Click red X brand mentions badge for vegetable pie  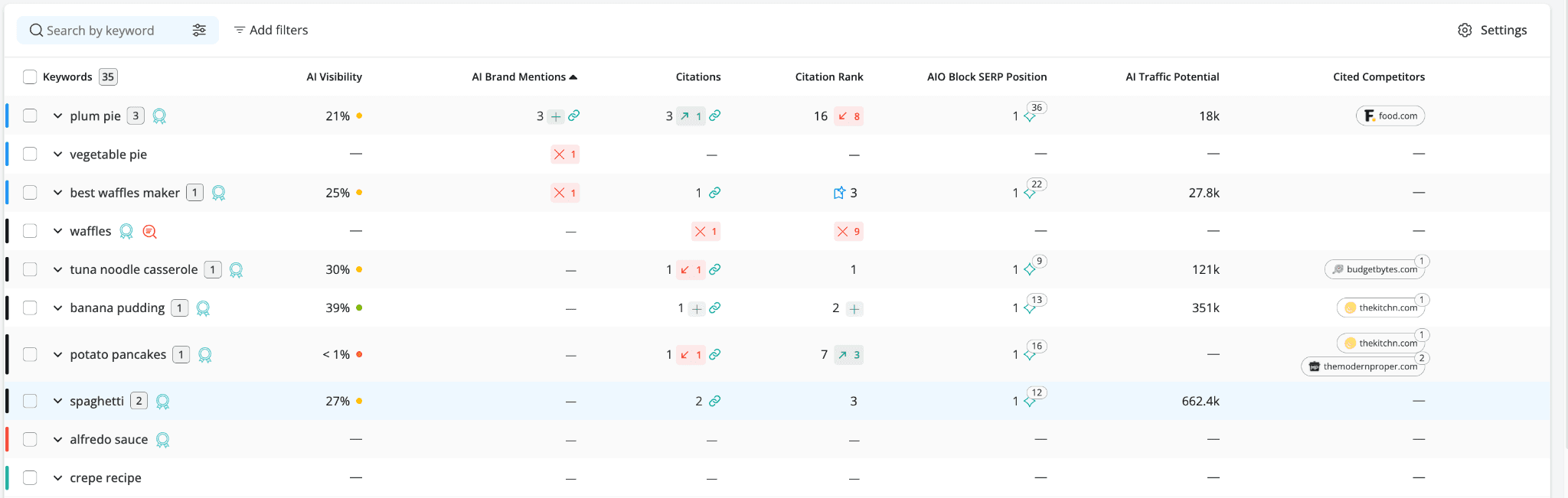pyautogui.click(x=565, y=155)
